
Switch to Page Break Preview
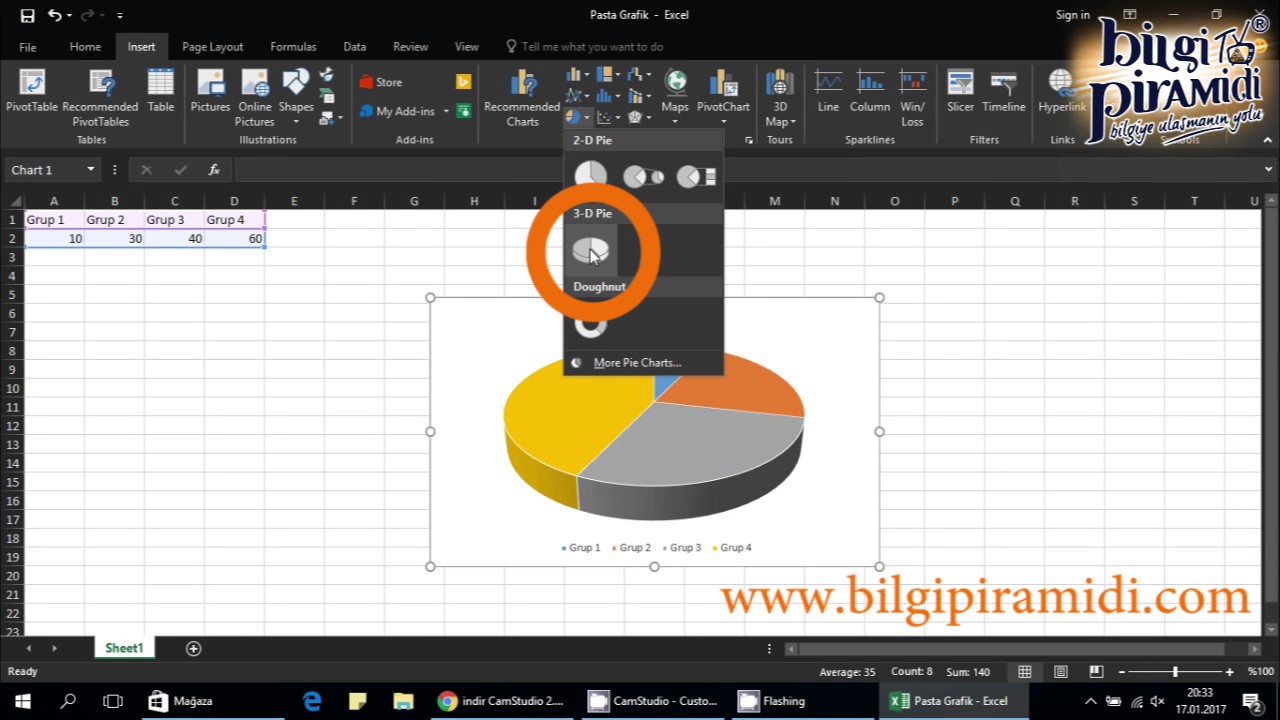tap(1097, 672)
